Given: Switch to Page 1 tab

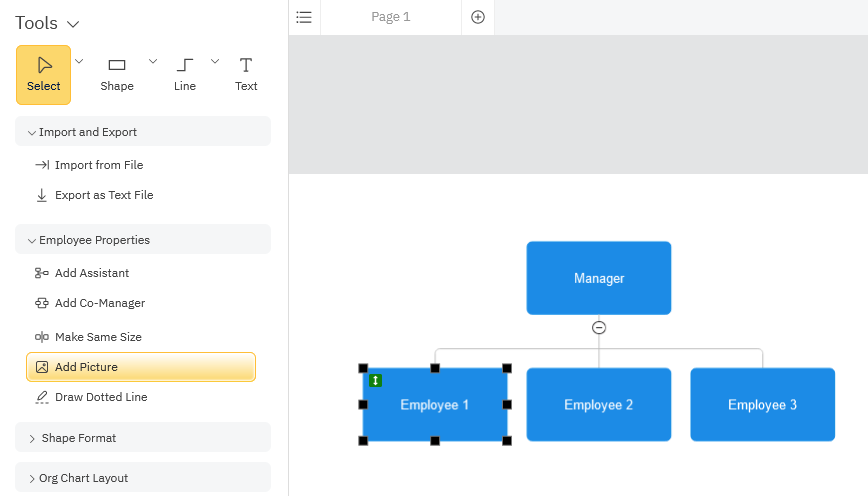Looking at the screenshot, I should [390, 17].
